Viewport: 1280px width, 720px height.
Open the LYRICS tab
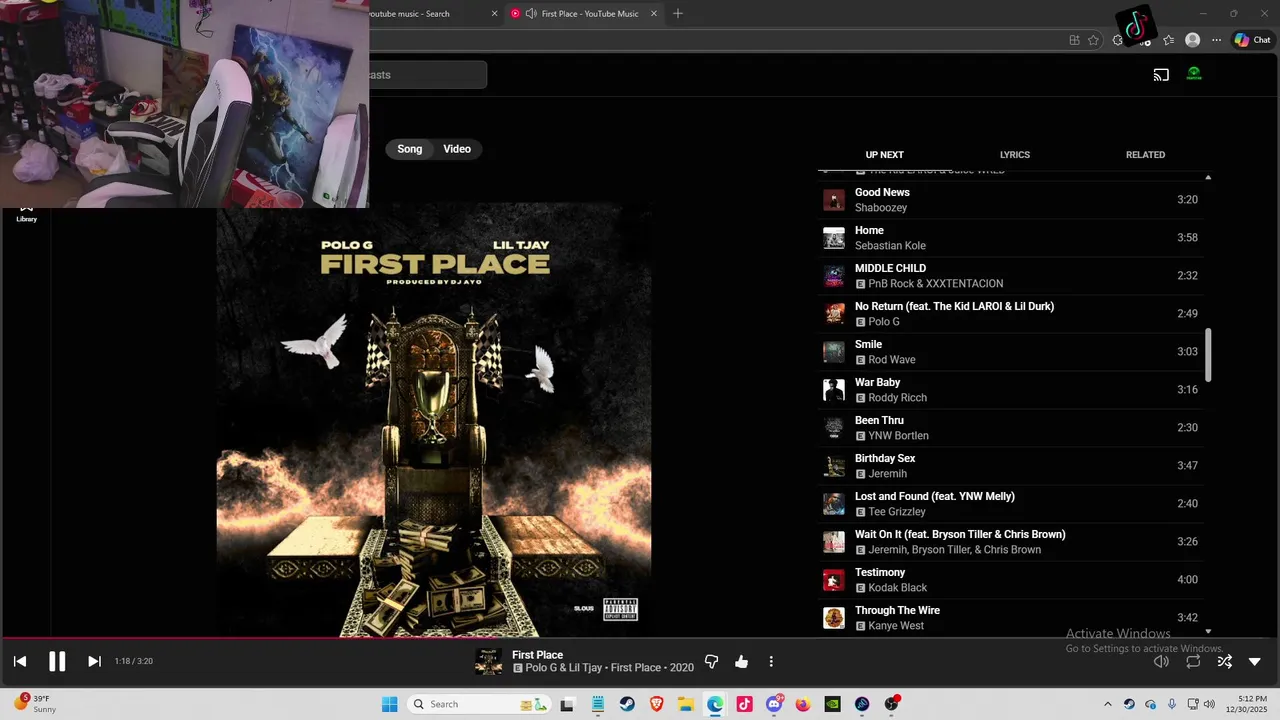click(x=1015, y=155)
